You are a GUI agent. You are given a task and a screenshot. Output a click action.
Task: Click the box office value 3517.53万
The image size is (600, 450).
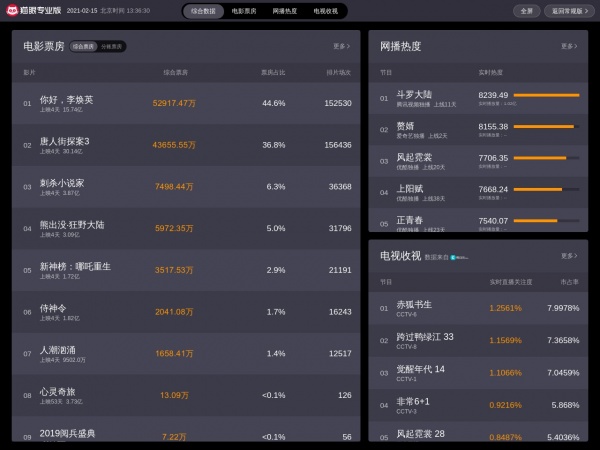pyautogui.click(x=174, y=270)
